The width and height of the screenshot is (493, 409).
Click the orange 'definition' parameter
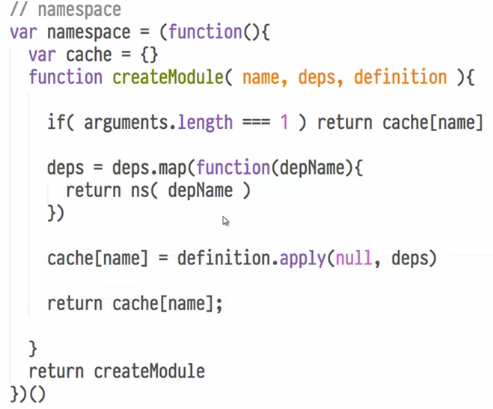click(400, 77)
